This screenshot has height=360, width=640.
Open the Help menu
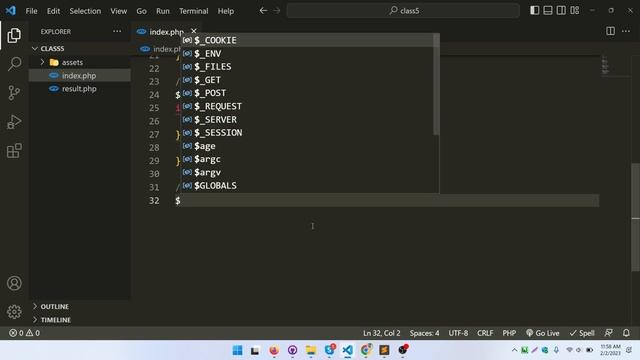pyautogui.click(x=226, y=11)
